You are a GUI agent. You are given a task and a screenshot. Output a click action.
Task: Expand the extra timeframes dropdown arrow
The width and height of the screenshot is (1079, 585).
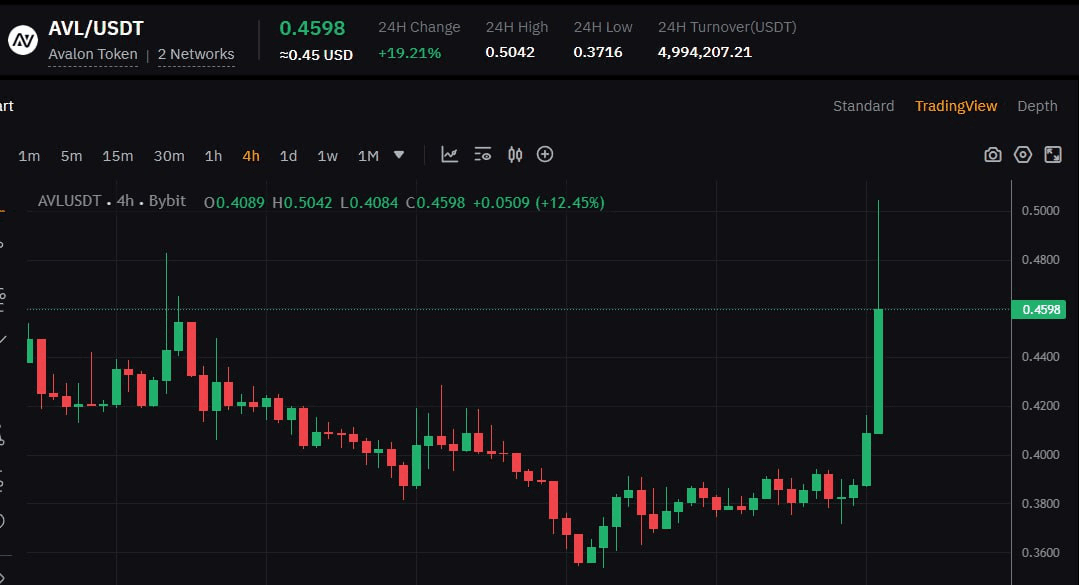pyautogui.click(x=398, y=156)
